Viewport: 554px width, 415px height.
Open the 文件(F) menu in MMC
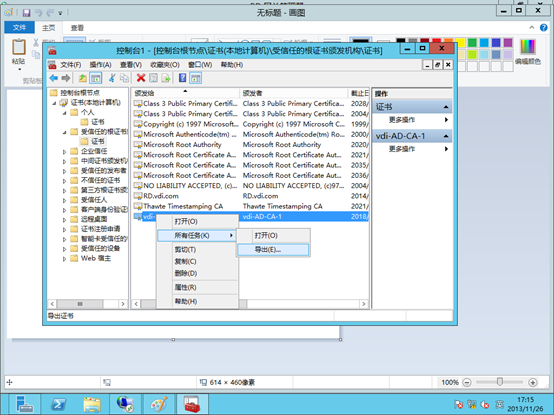[x=70, y=65]
